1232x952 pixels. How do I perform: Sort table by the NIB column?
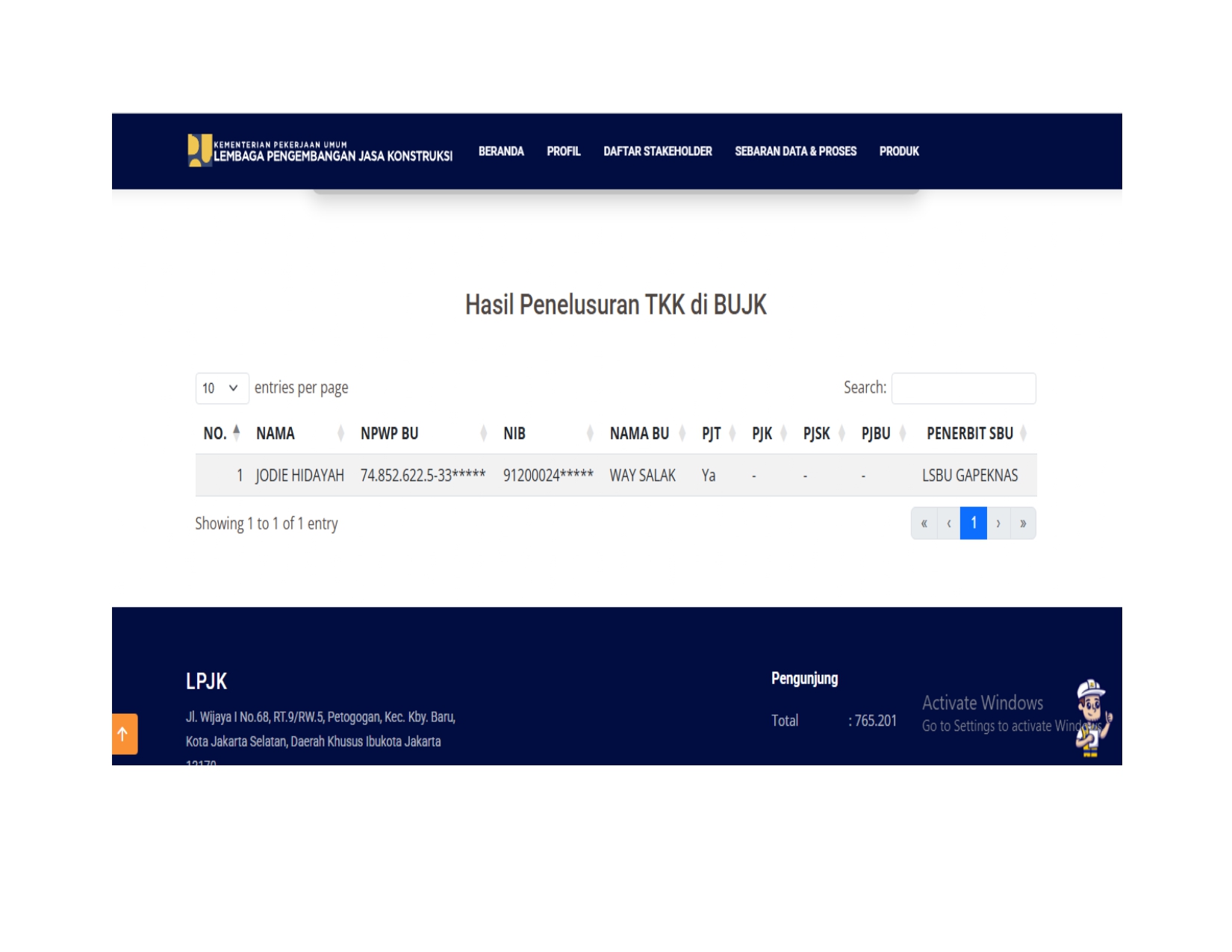(590, 433)
